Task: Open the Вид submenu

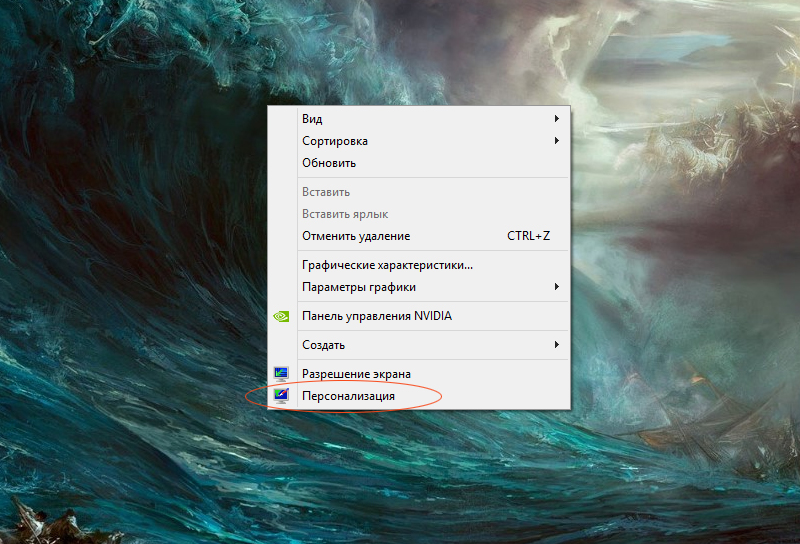Action: pyautogui.click(x=418, y=119)
